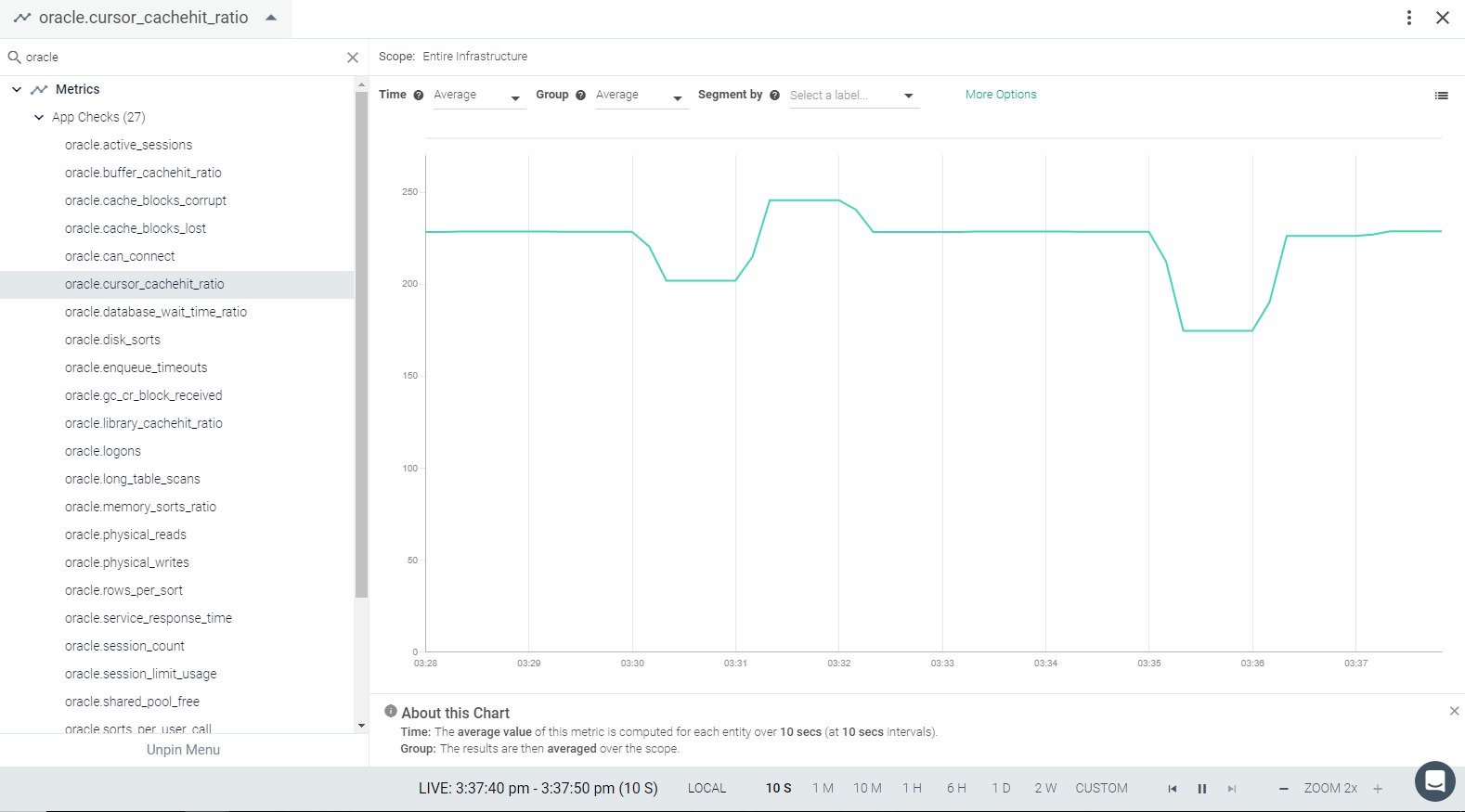Open the Group aggregation help icon
Image resolution: width=1465 pixels, height=812 pixels.
click(580, 95)
